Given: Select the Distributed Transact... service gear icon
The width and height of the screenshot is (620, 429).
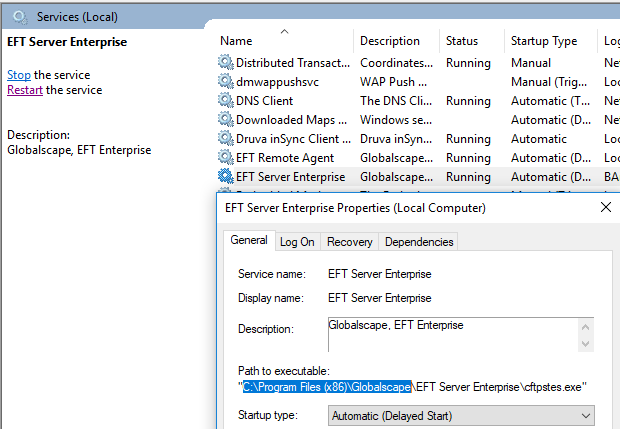Looking at the screenshot, I should tap(225, 62).
